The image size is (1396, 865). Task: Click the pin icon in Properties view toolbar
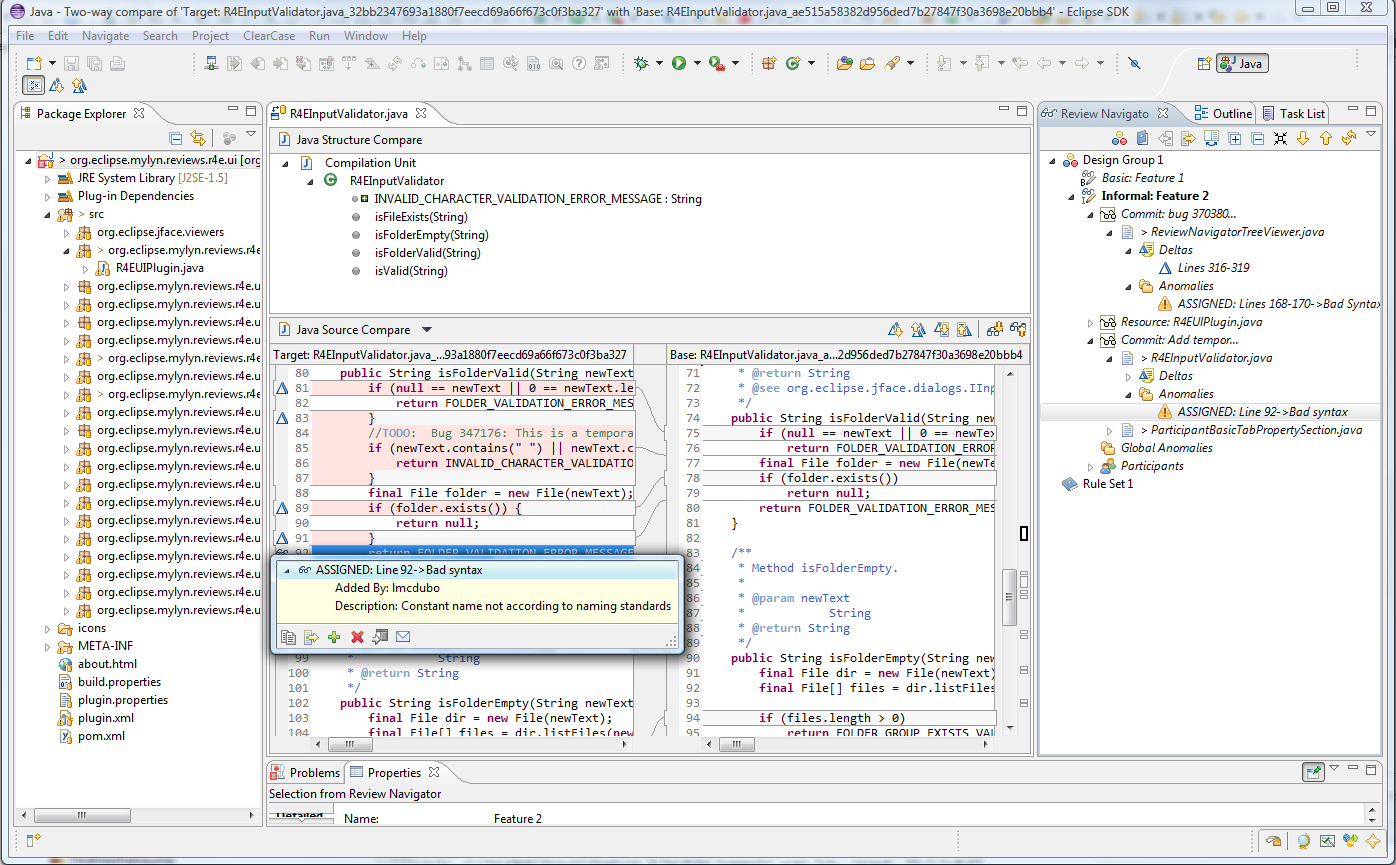(x=1314, y=771)
